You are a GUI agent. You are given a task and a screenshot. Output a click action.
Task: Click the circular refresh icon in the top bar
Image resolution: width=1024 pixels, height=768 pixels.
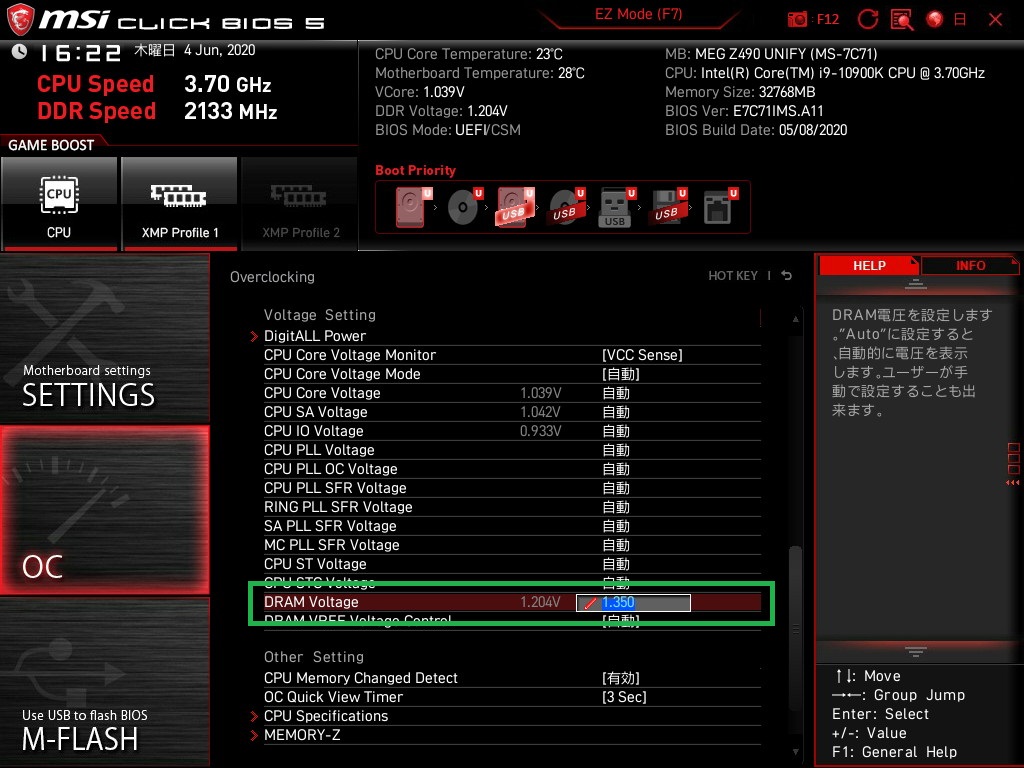pyautogui.click(x=867, y=20)
